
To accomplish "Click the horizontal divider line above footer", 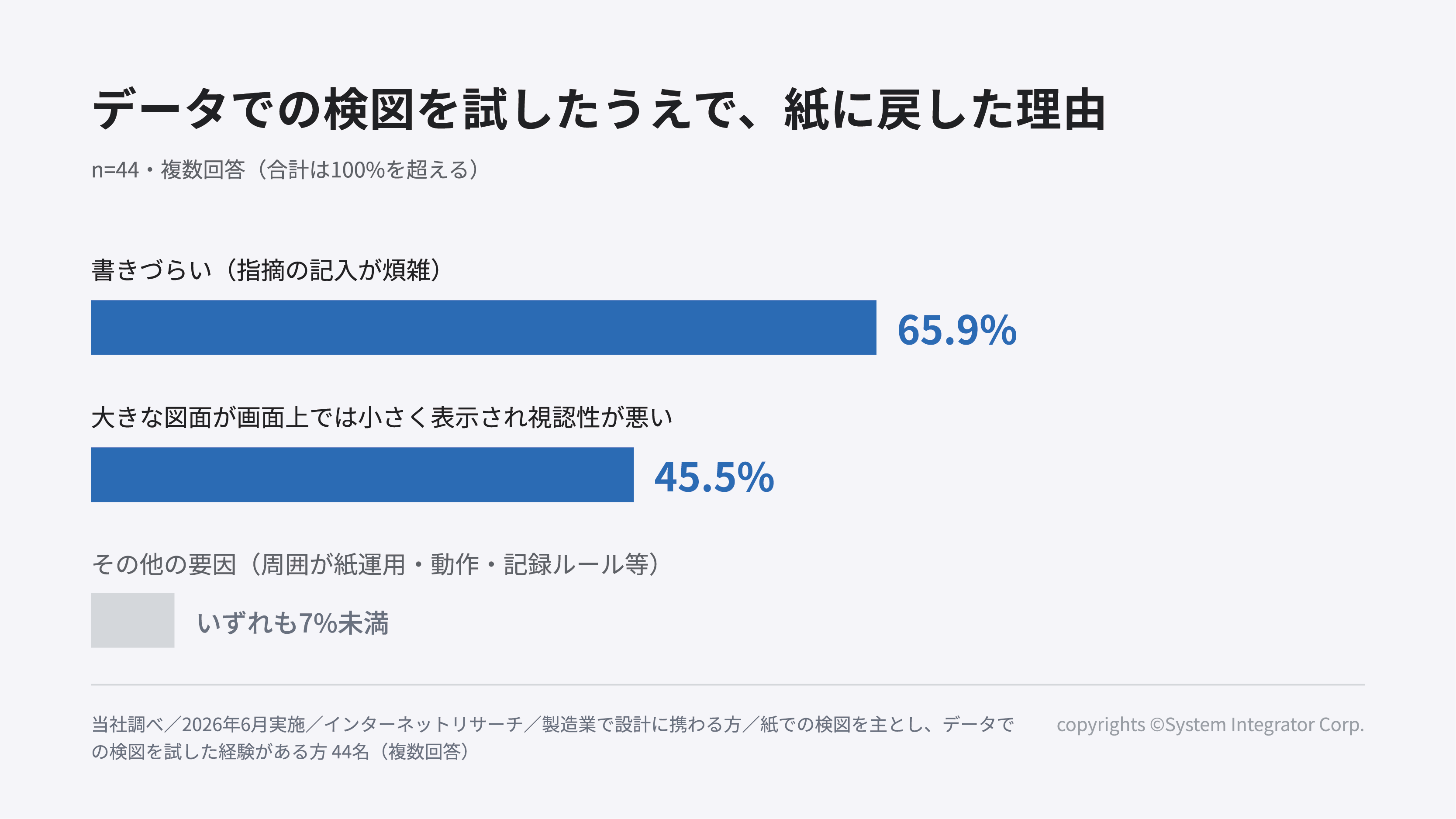I will pyautogui.click(x=728, y=684).
